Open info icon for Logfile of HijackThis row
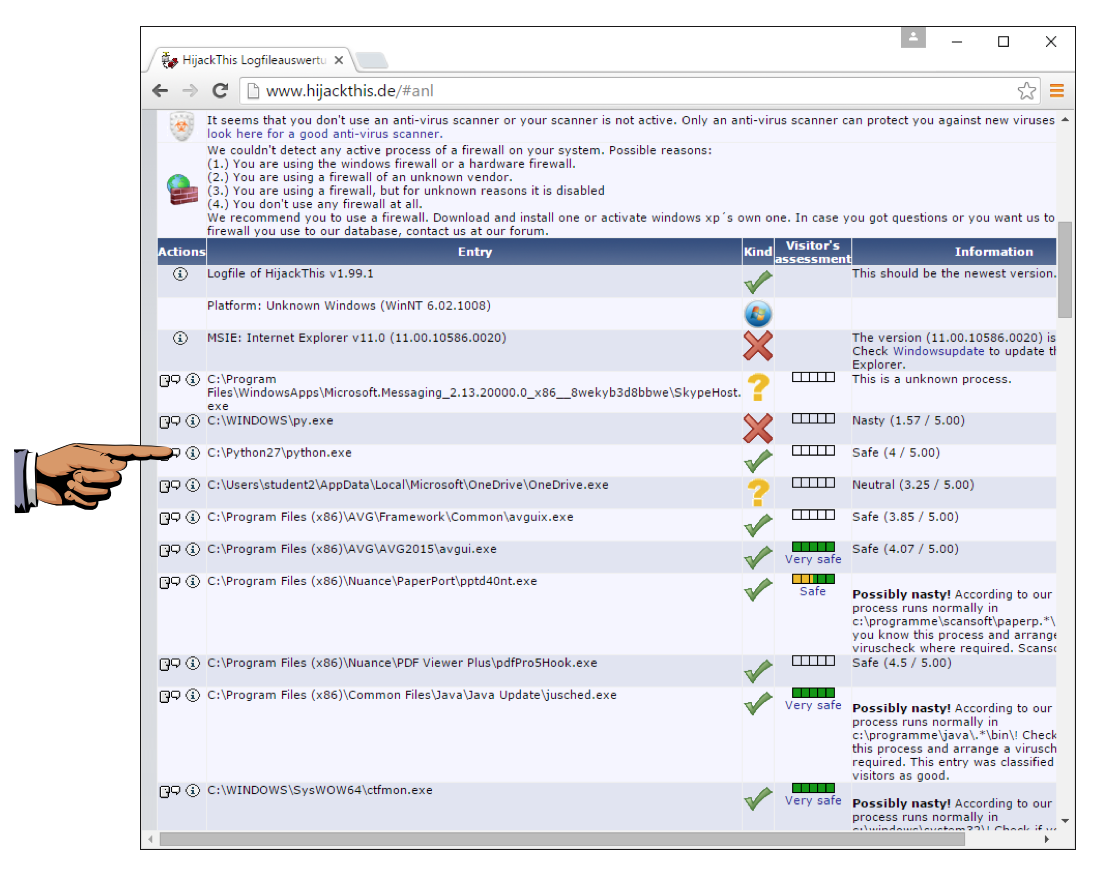The height and width of the screenshot is (876, 1098). click(180, 274)
